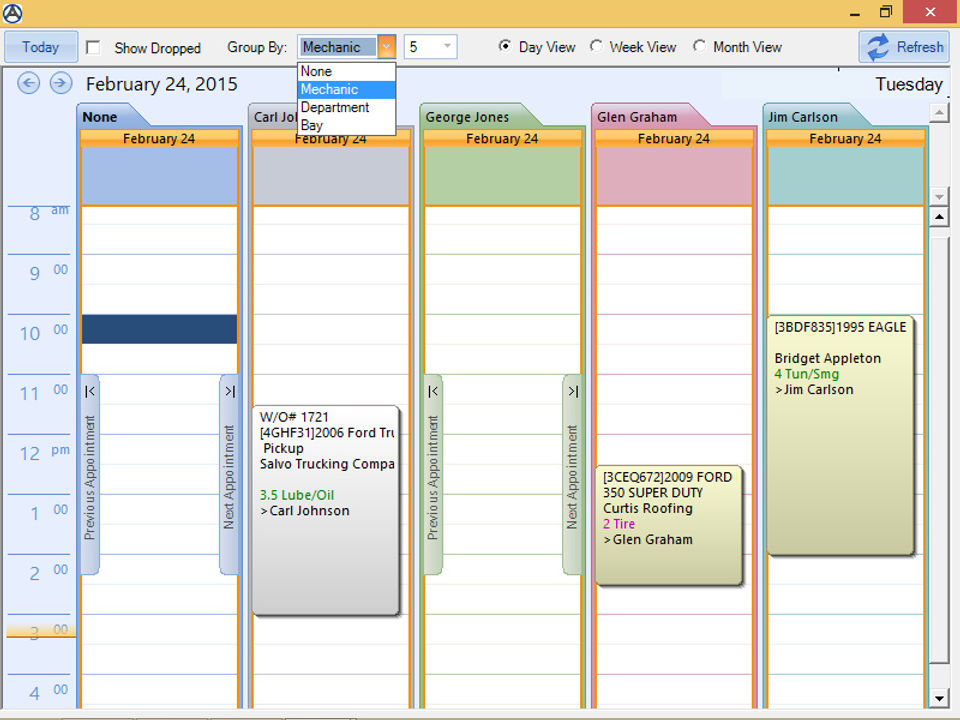The width and height of the screenshot is (960, 720).
Task: Click the 8 am time label
Action: 49,212
